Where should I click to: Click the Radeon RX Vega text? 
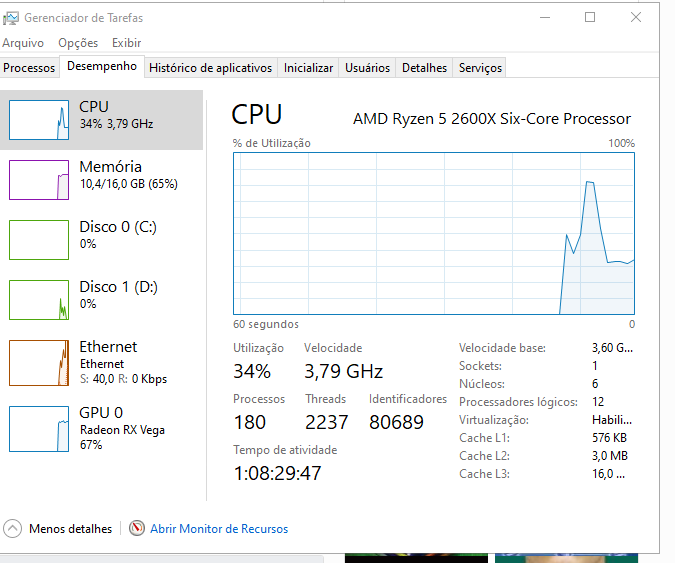click(122, 430)
